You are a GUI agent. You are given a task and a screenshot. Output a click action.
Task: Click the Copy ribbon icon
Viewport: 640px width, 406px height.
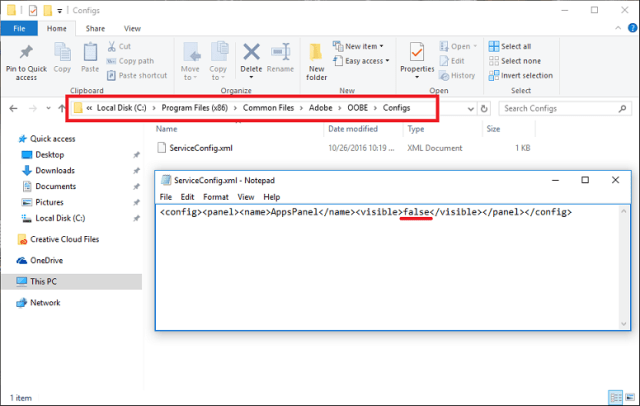62,52
